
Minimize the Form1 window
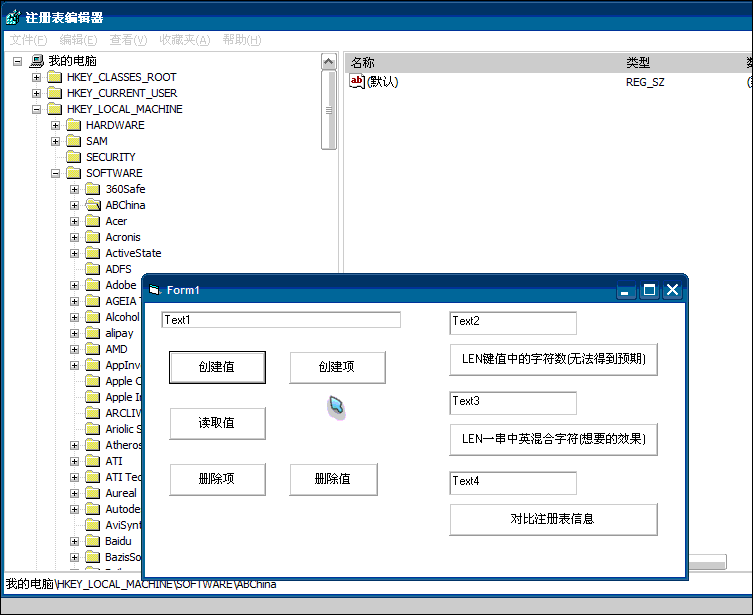(626, 290)
